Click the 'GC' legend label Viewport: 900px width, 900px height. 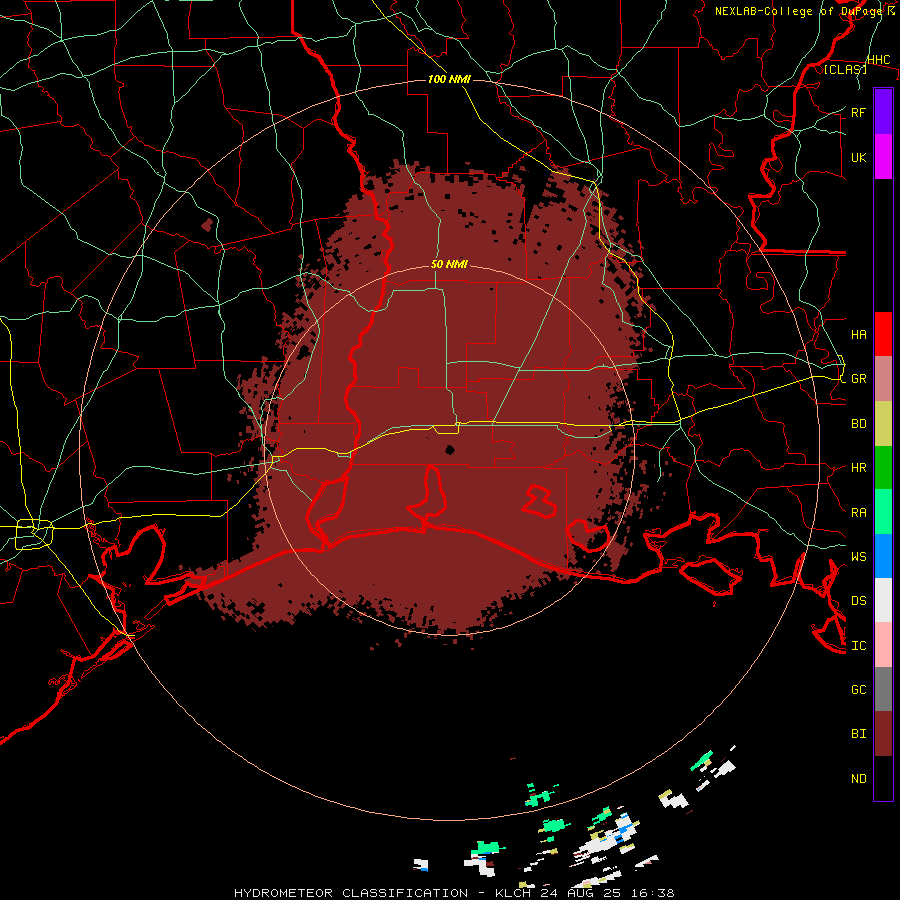point(858,689)
